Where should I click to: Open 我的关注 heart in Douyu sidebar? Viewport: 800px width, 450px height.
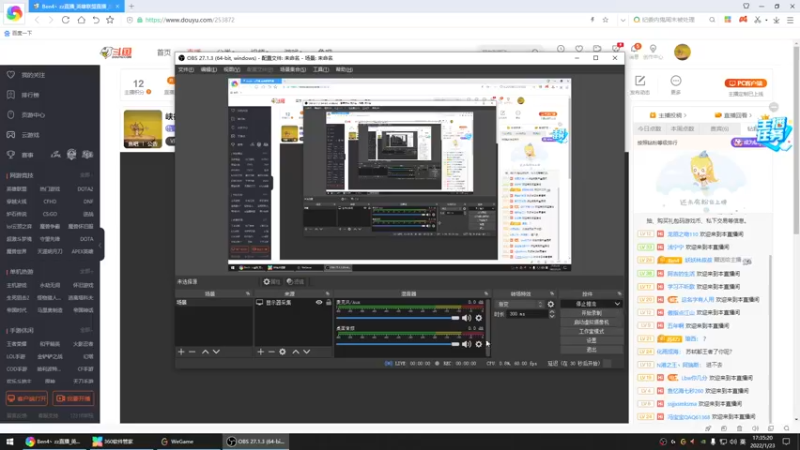pos(11,75)
